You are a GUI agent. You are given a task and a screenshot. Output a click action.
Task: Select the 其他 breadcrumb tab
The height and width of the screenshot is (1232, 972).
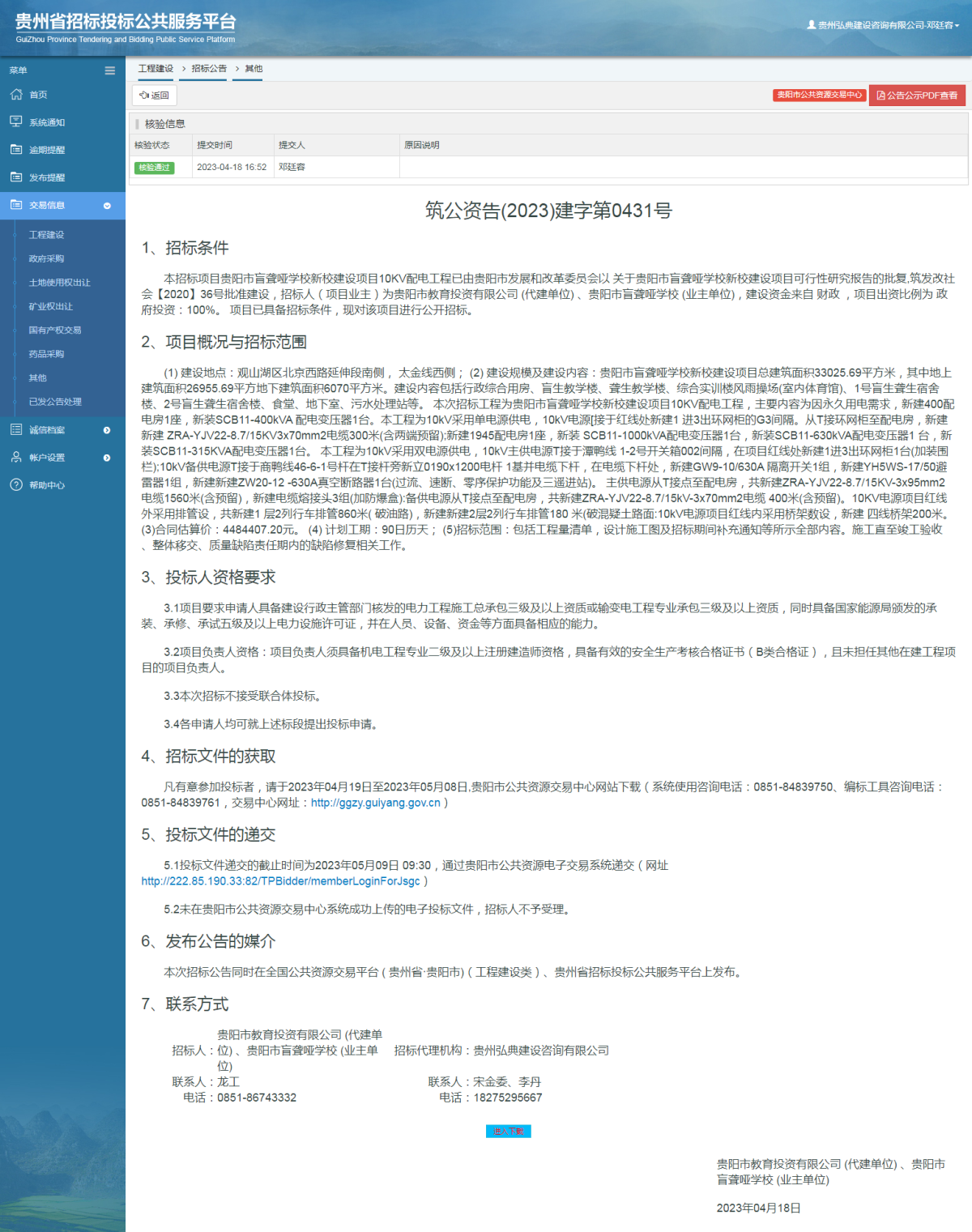coord(254,69)
